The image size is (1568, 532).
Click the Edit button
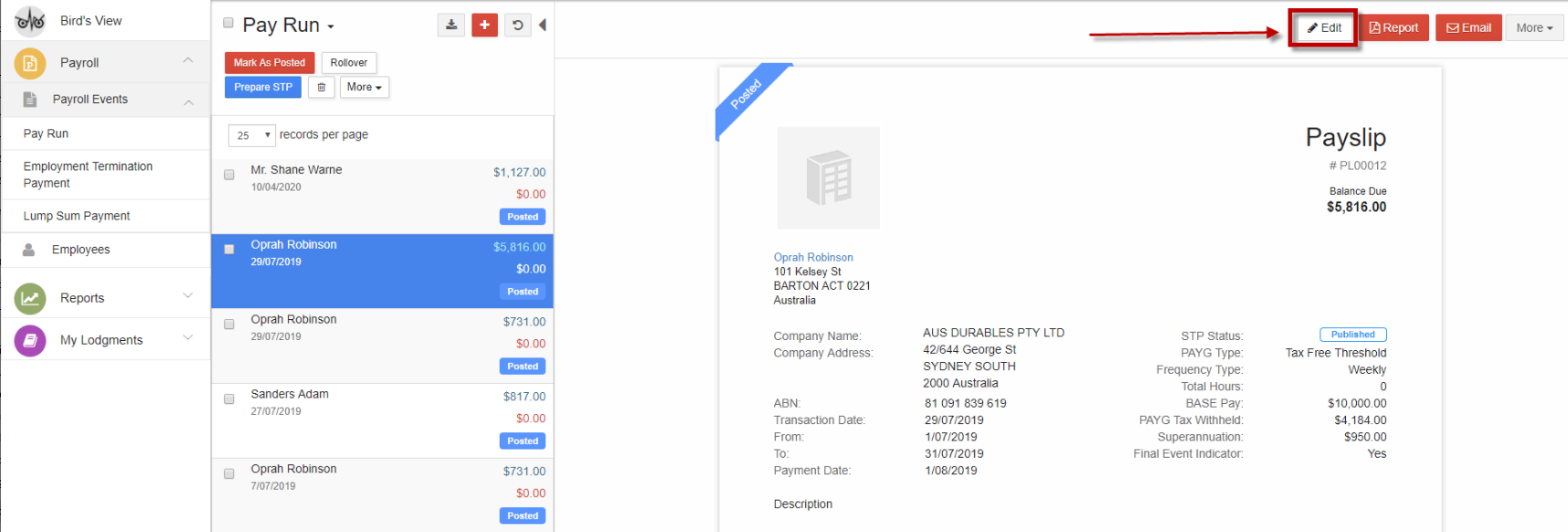(1323, 28)
